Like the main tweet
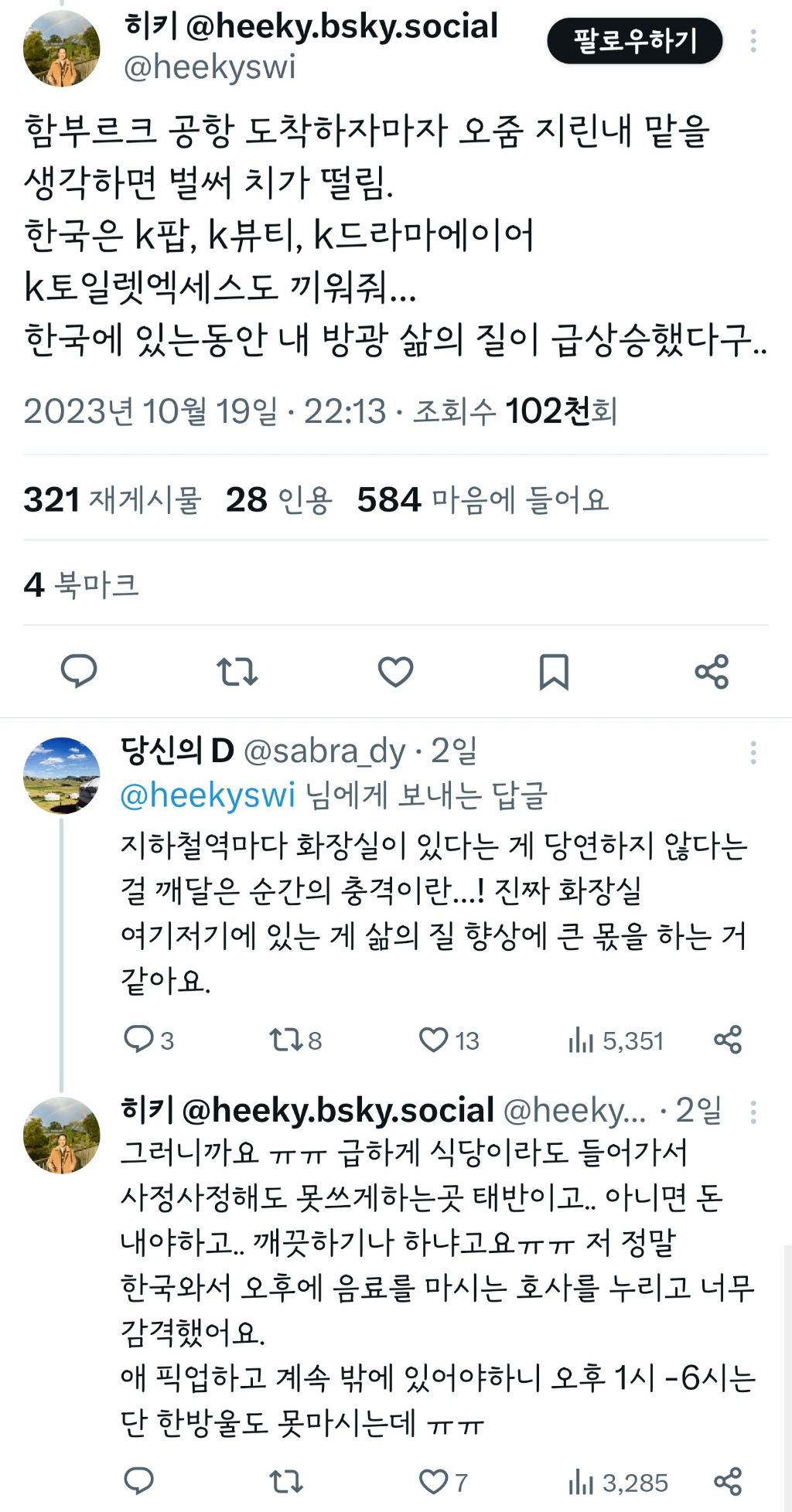This screenshot has width=792, height=1512. click(x=395, y=671)
